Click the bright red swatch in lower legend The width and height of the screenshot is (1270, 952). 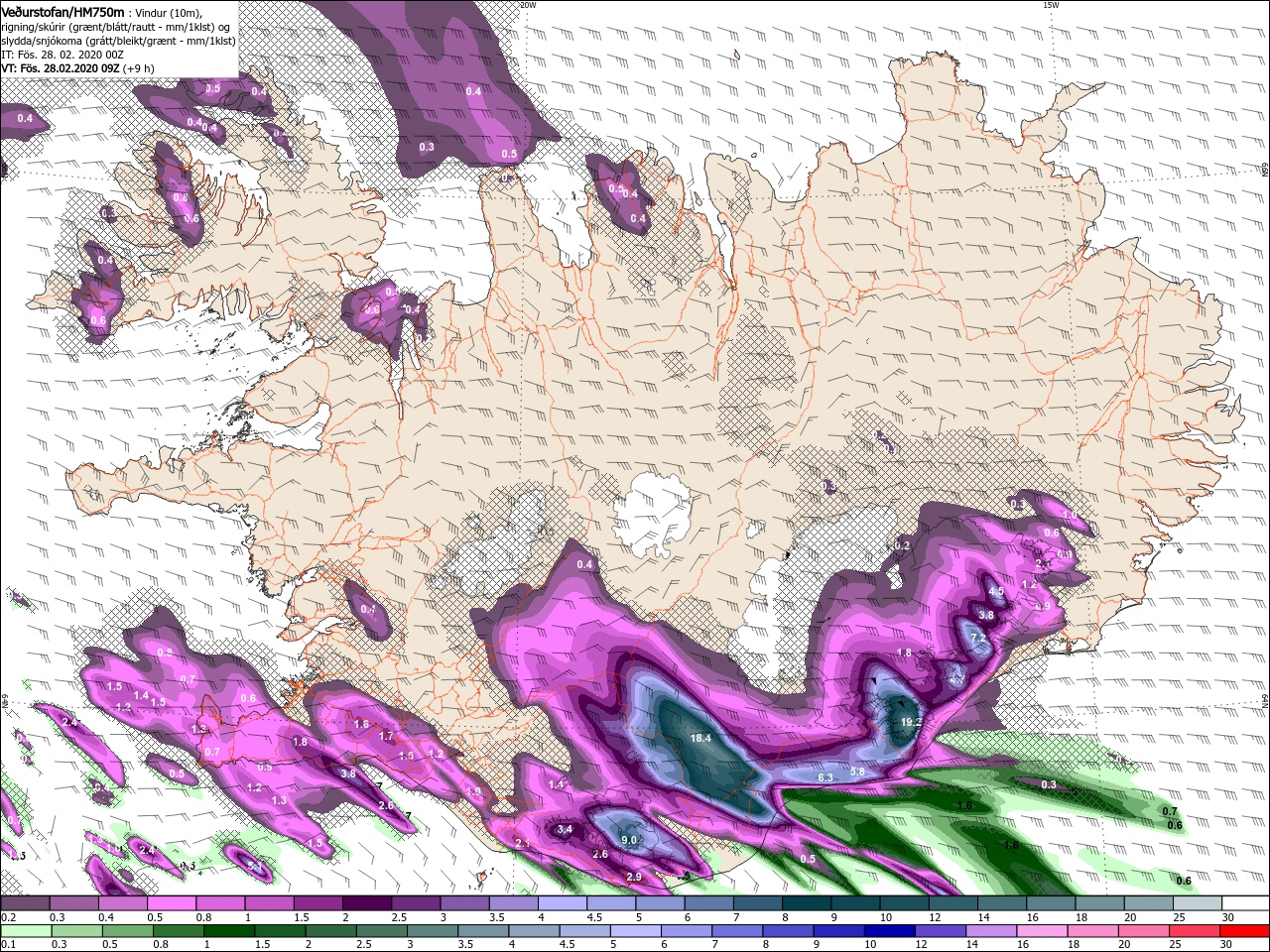[x=1244, y=930]
